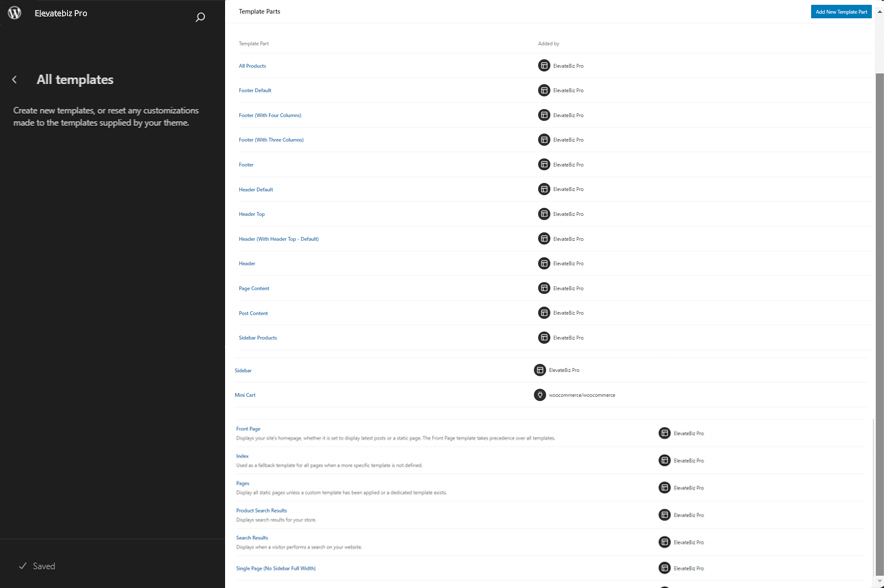Open the Product Search Results template
The width and height of the screenshot is (884, 588).
(x=261, y=510)
